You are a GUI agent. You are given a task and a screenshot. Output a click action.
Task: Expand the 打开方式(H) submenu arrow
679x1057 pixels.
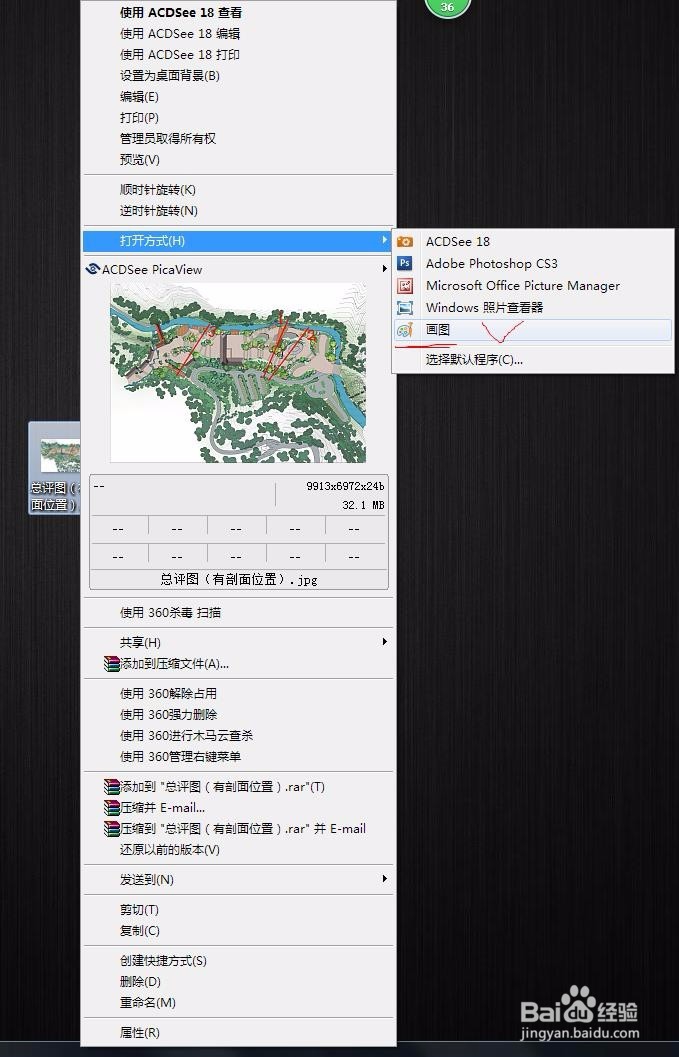pos(384,240)
